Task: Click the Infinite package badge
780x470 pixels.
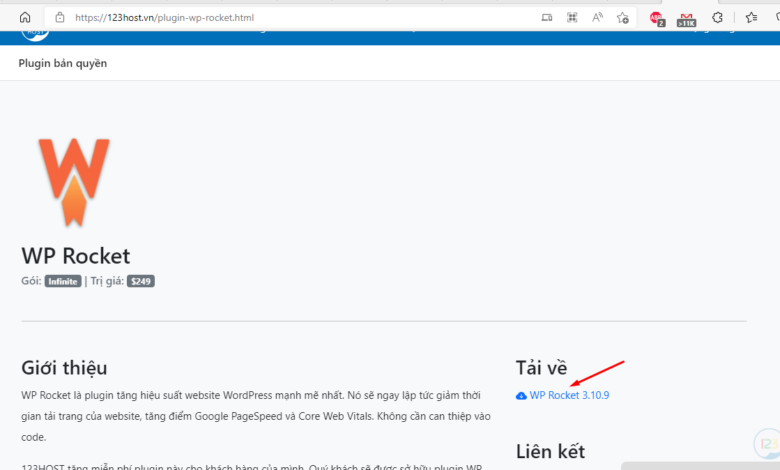Action: pos(63,282)
